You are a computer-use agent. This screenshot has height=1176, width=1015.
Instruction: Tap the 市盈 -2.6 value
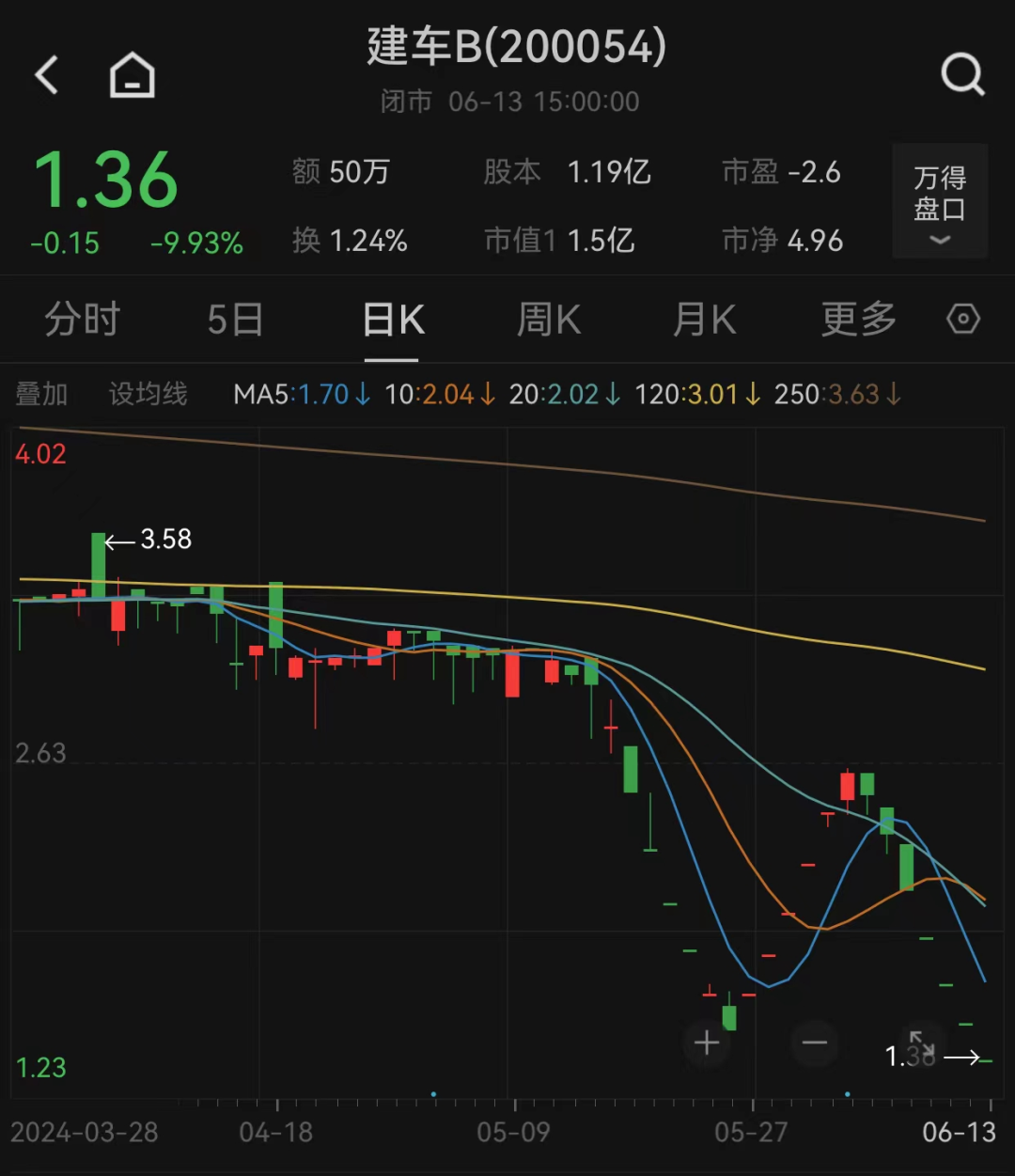pos(781,172)
